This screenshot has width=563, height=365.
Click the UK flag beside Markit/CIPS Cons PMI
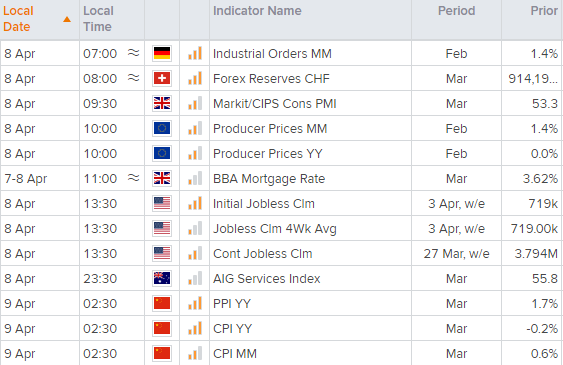click(x=162, y=103)
